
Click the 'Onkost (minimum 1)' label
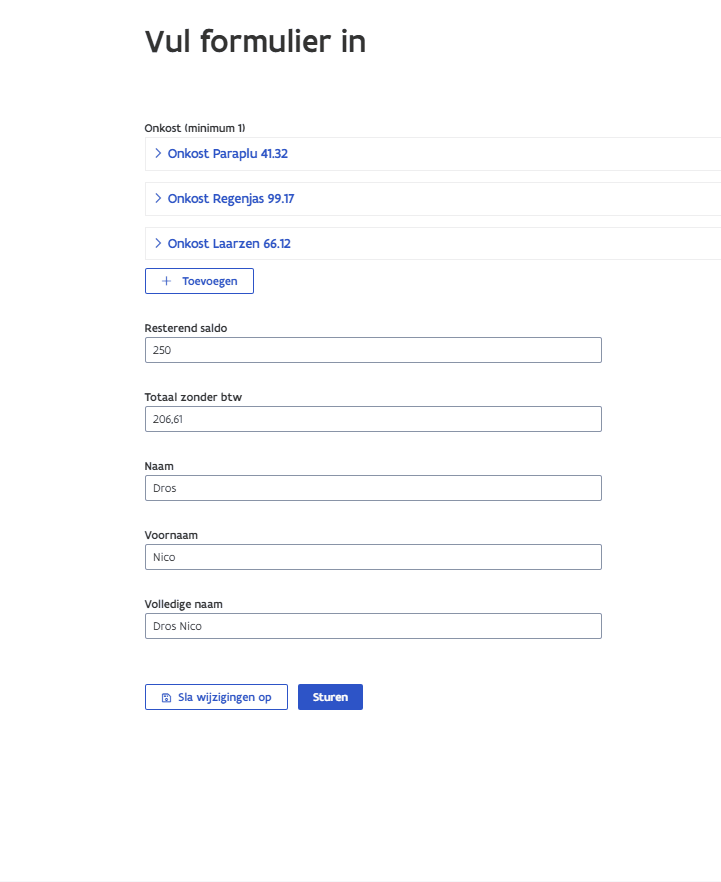195,128
